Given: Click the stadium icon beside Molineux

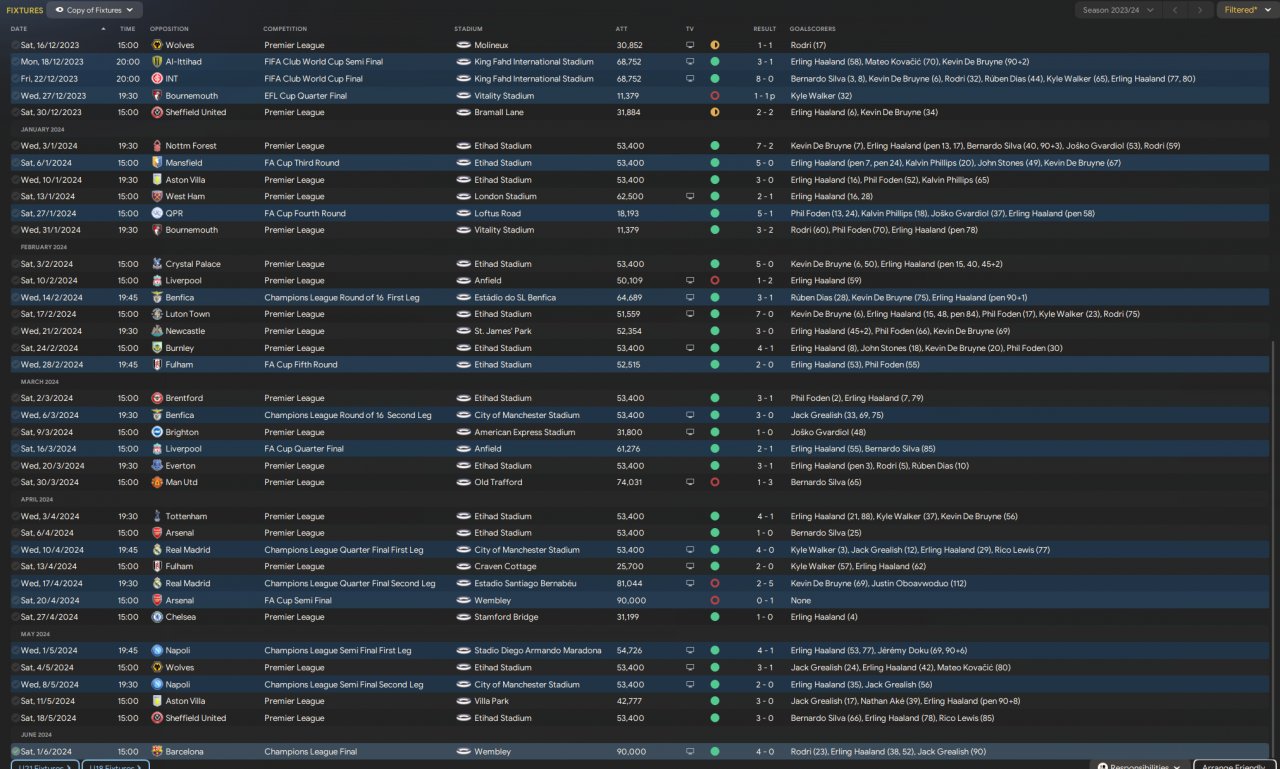Looking at the screenshot, I should pyautogui.click(x=463, y=45).
